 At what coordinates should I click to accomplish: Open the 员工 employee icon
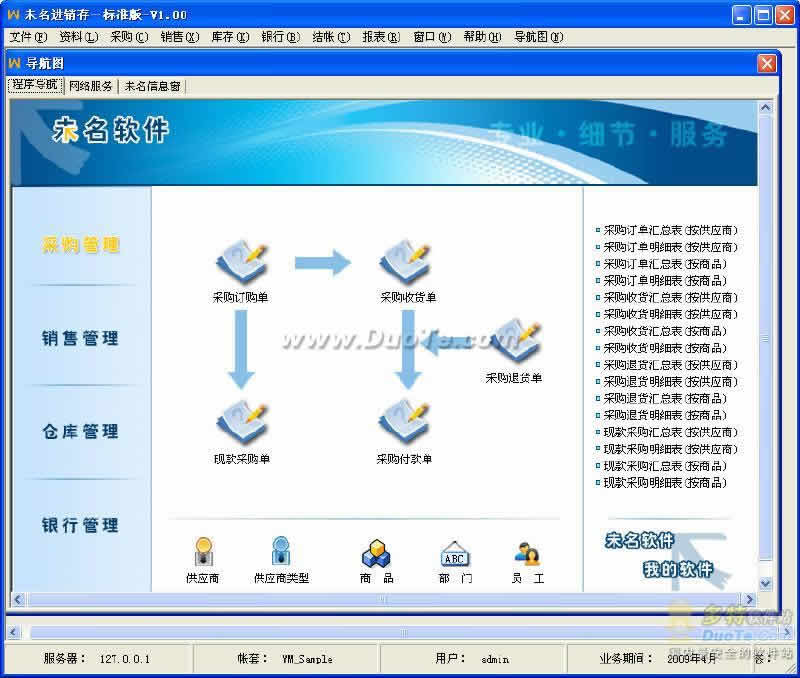(x=528, y=554)
